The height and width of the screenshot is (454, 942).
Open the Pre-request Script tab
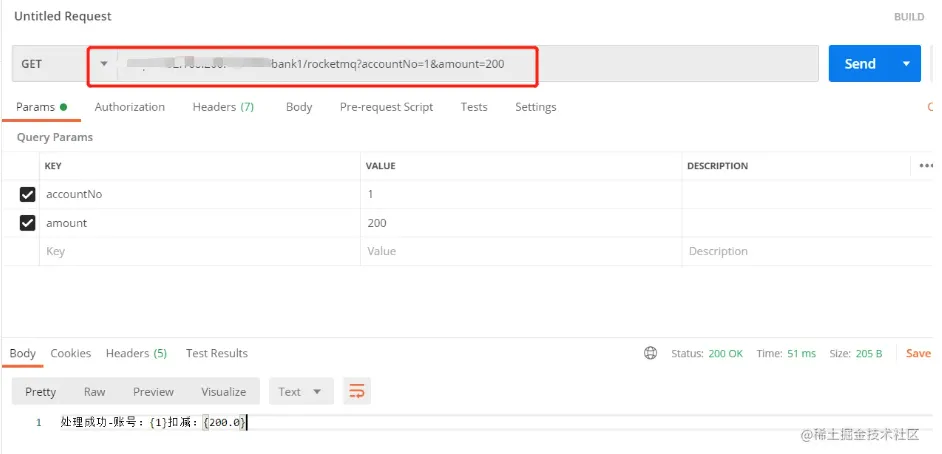pos(386,107)
